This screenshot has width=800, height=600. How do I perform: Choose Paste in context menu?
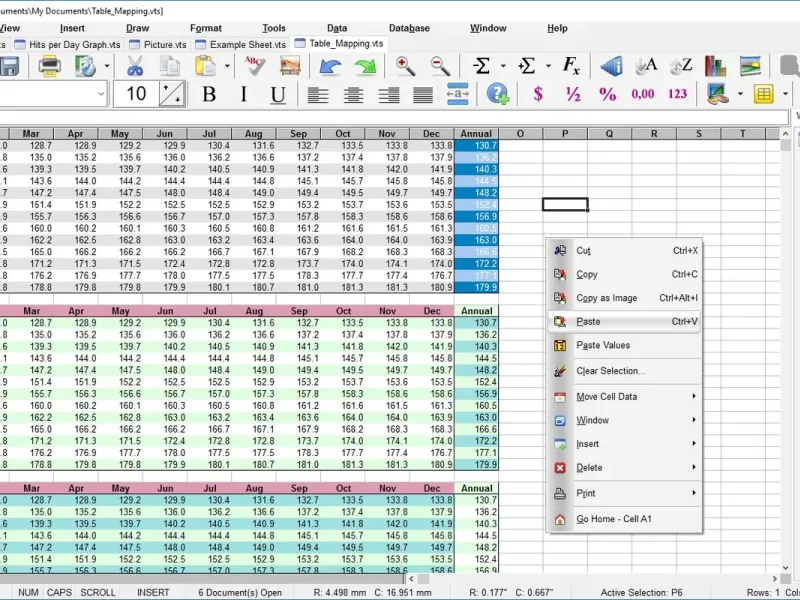[624, 322]
